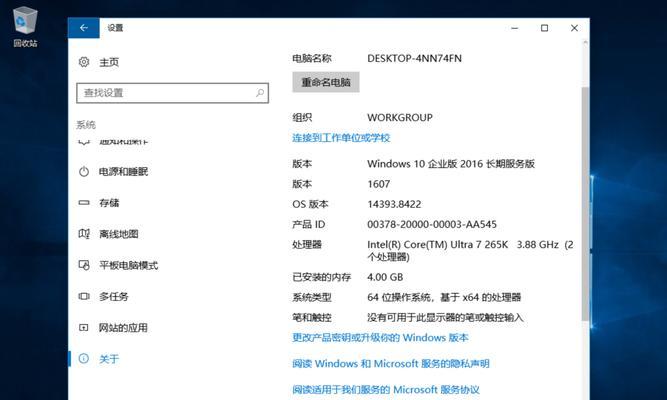Click the 电脑名称 label
667x400 pixels.
point(312,59)
